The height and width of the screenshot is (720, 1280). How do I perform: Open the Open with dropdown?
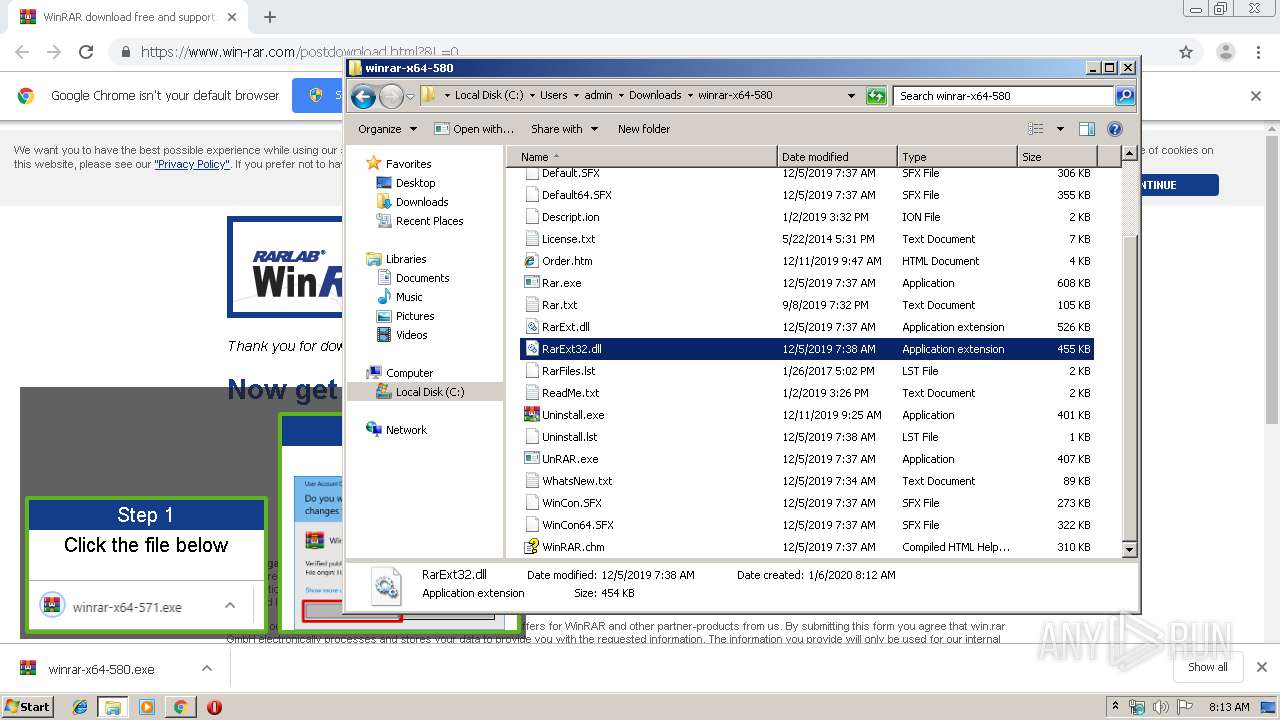(x=474, y=129)
